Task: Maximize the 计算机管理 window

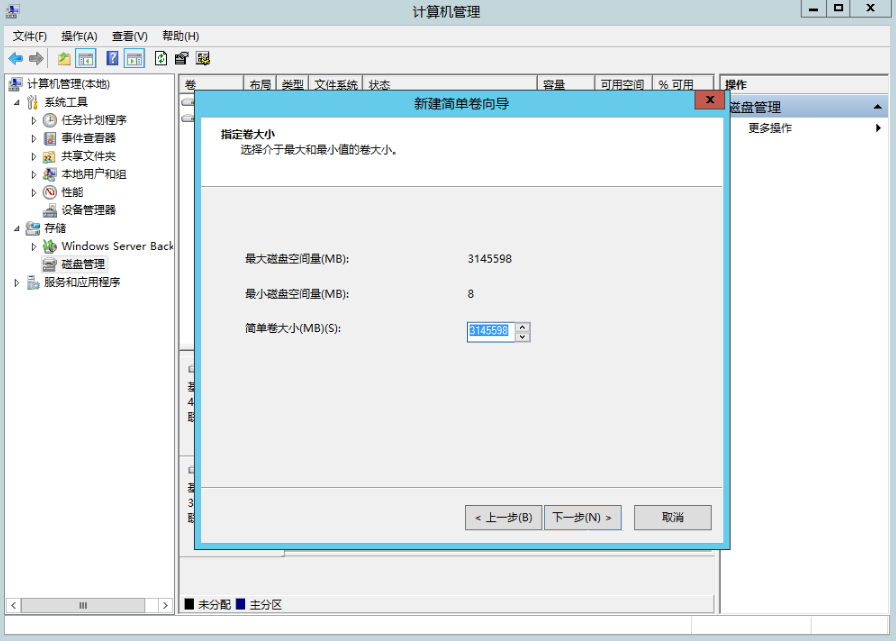Action: (838, 8)
